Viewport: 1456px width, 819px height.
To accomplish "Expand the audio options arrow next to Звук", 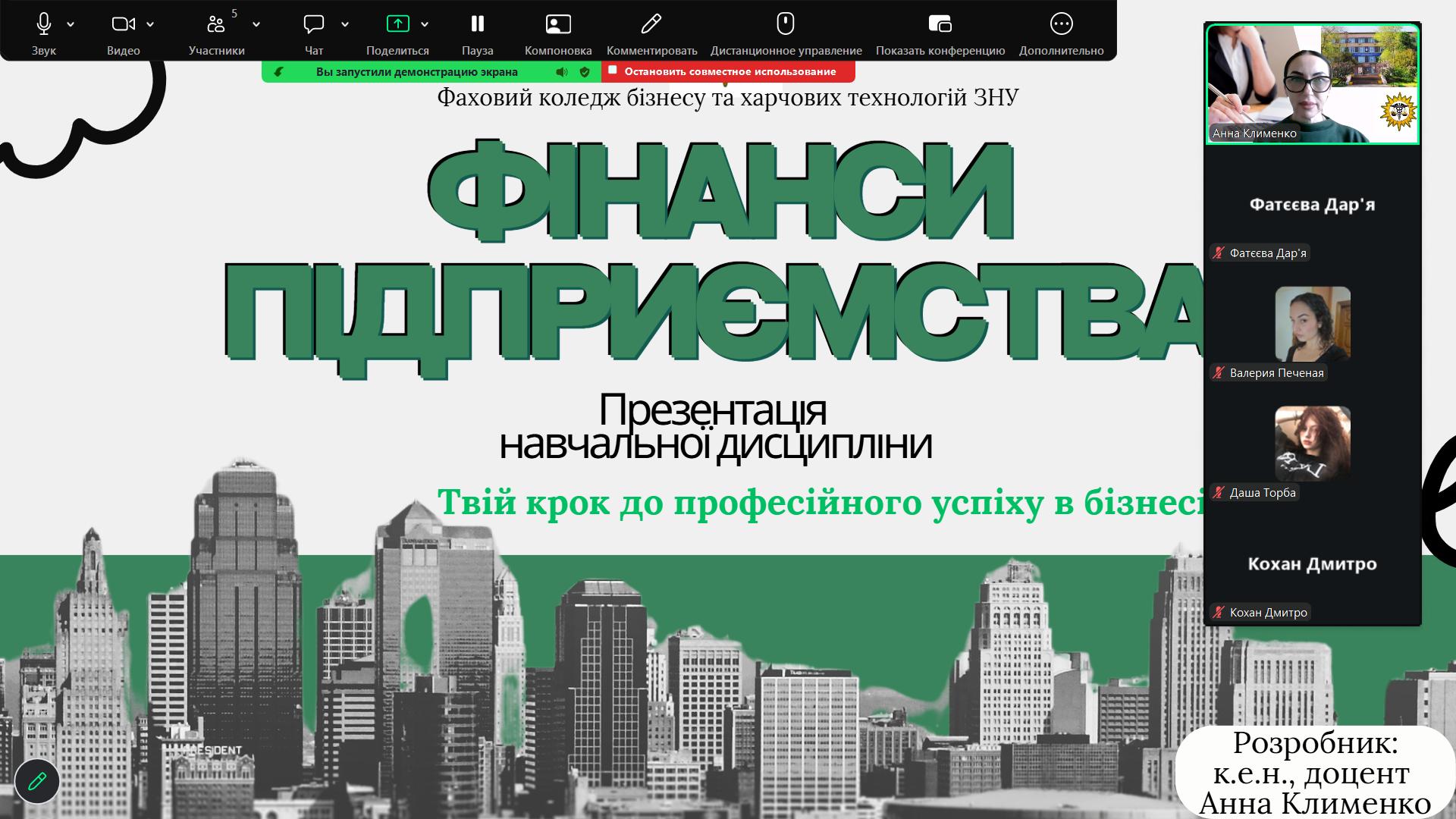I will [x=71, y=24].
